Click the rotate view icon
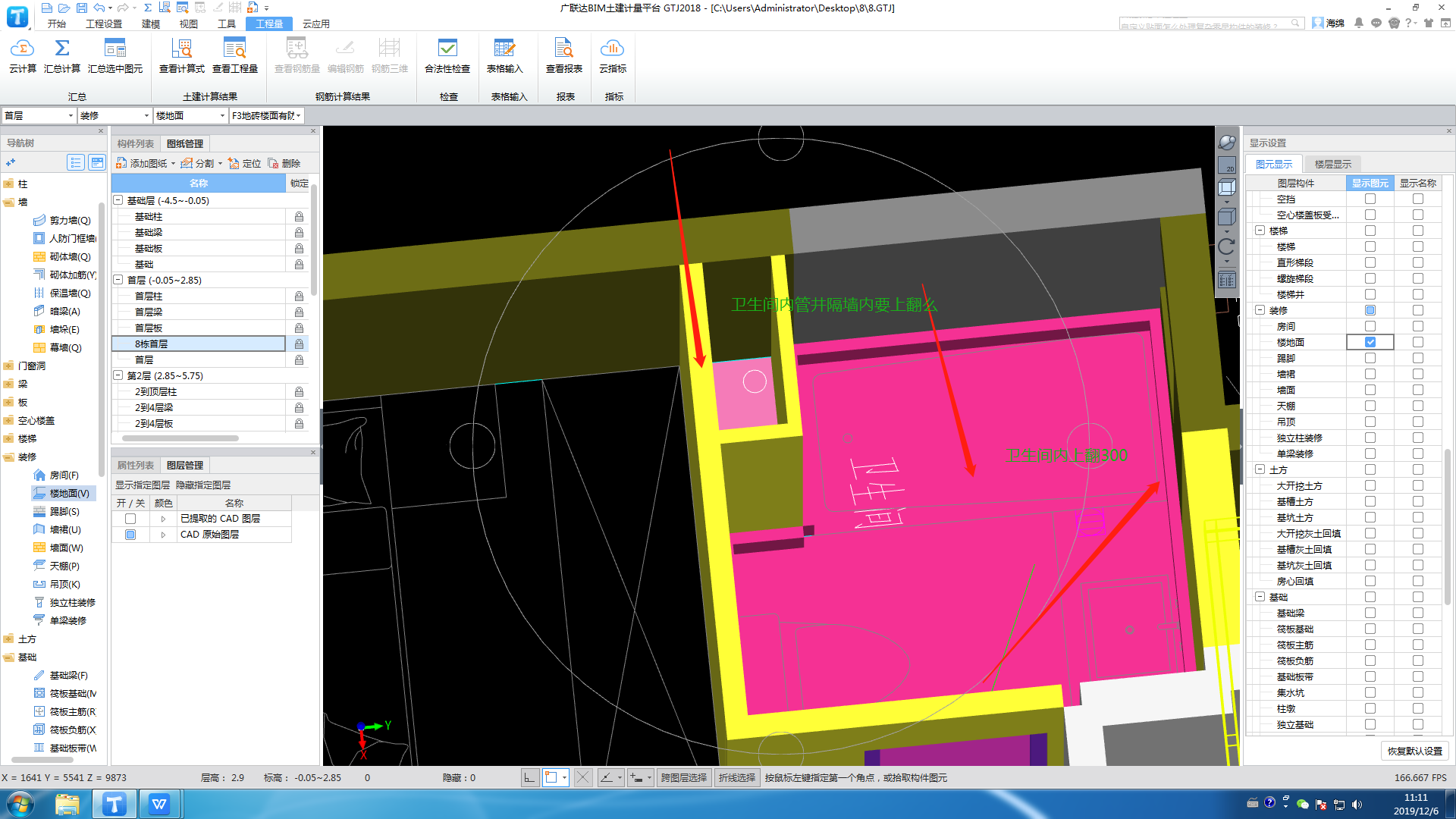This screenshot has height=819, width=1456. tap(1226, 246)
